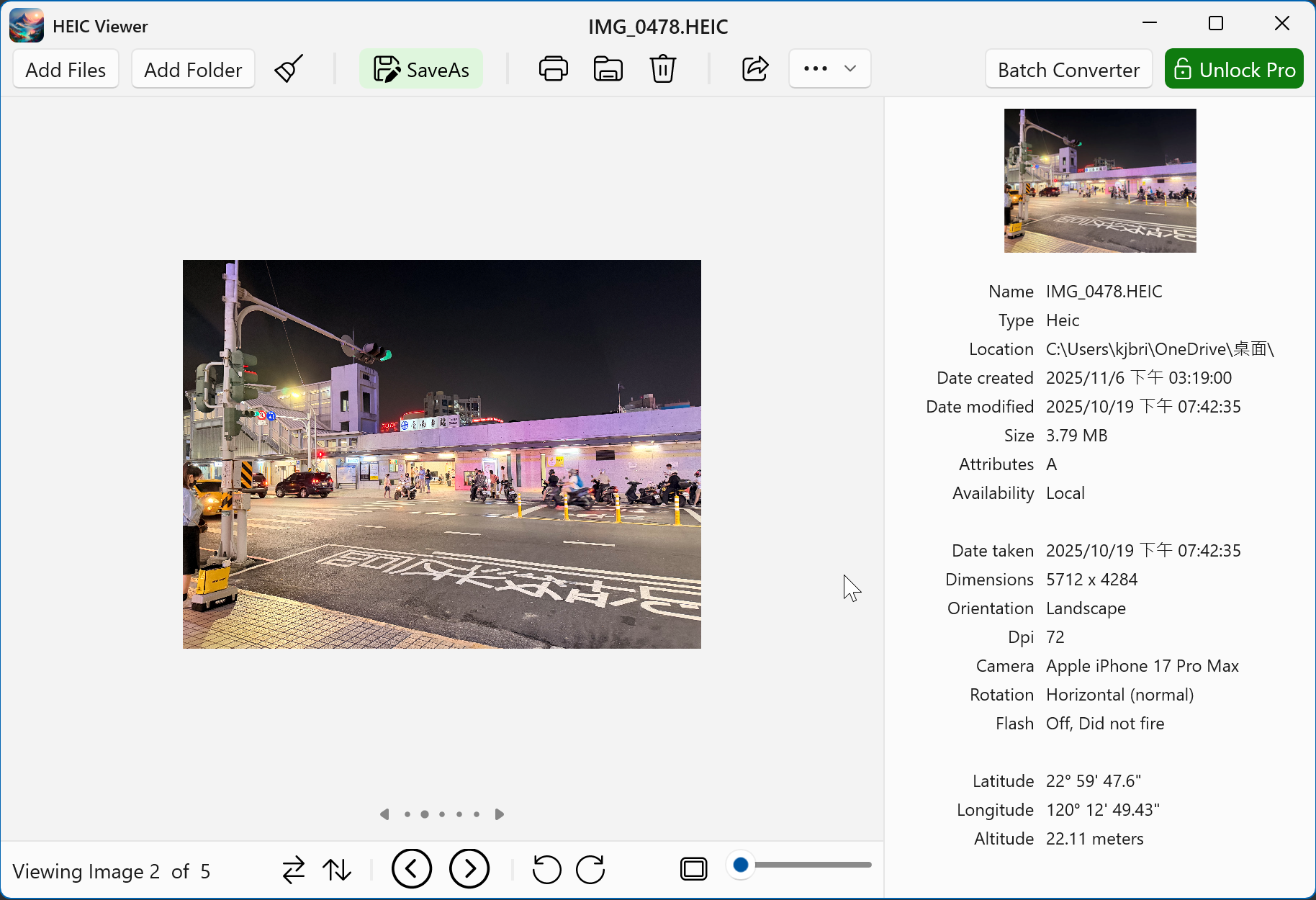Go to the previous image
The height and width of the screenshot is (900, 1316).
[412, 869]
